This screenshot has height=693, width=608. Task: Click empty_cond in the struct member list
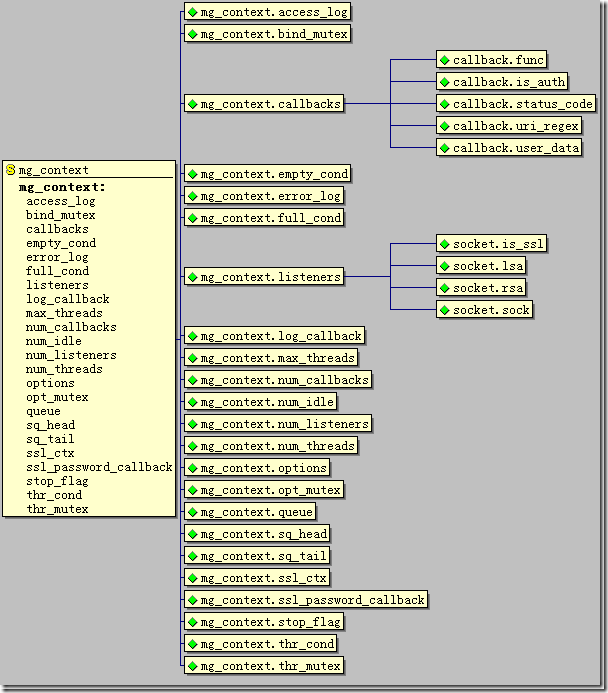61,244
